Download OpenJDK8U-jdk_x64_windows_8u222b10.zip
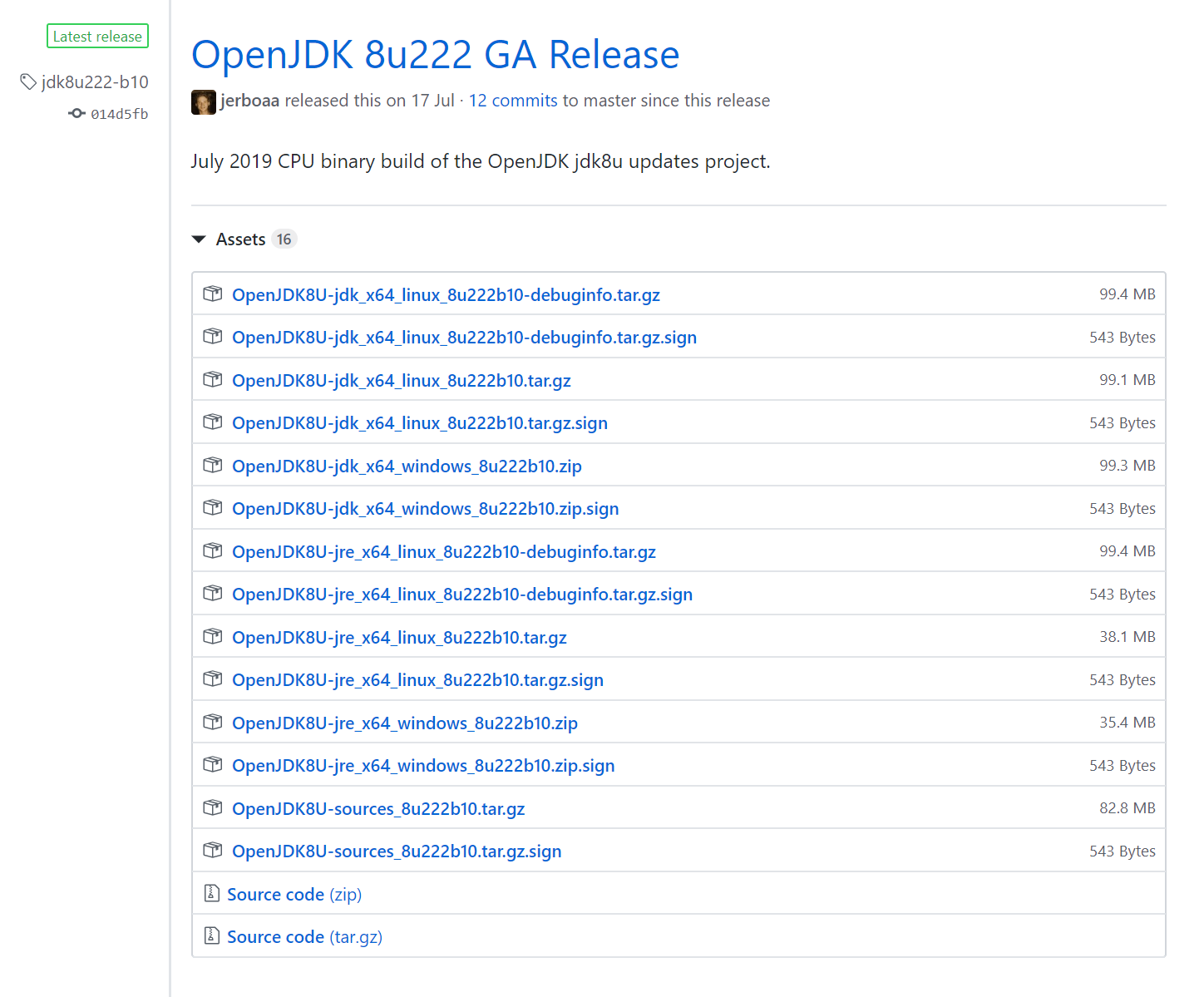Screen dimensions: 1204x997 [407, 466]
